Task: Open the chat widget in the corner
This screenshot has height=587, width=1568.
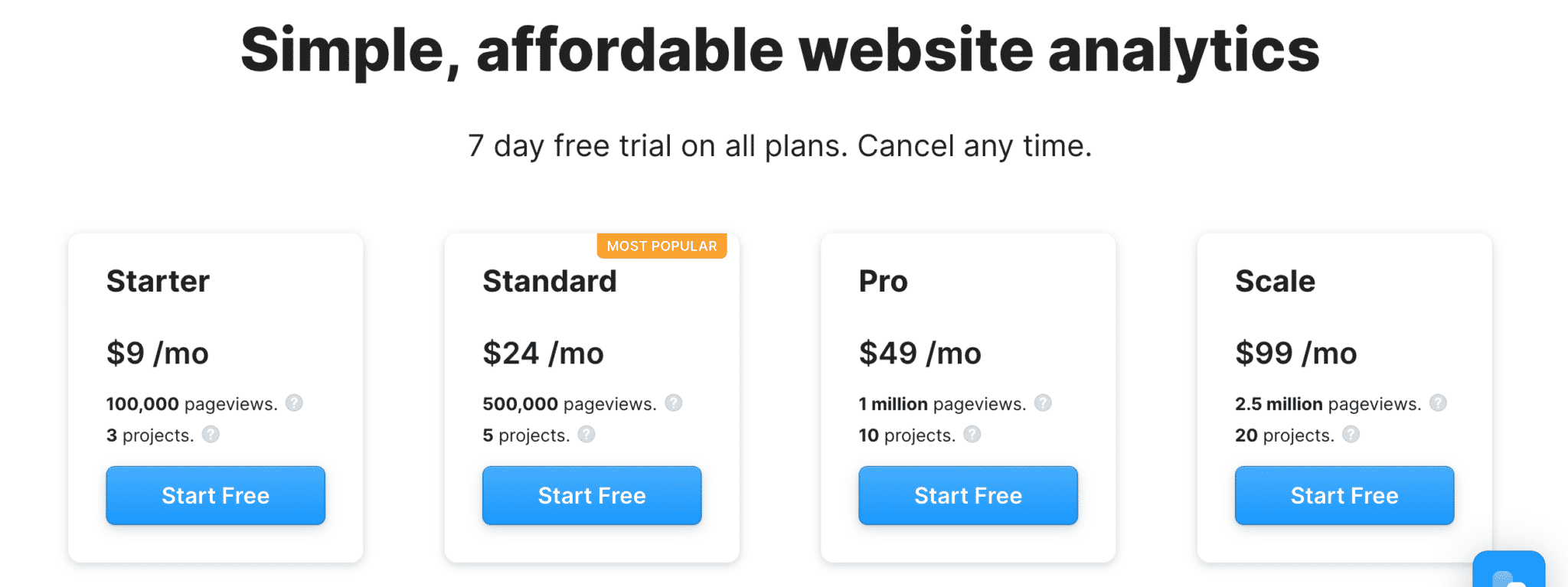Action: (x=1508, y=571)
